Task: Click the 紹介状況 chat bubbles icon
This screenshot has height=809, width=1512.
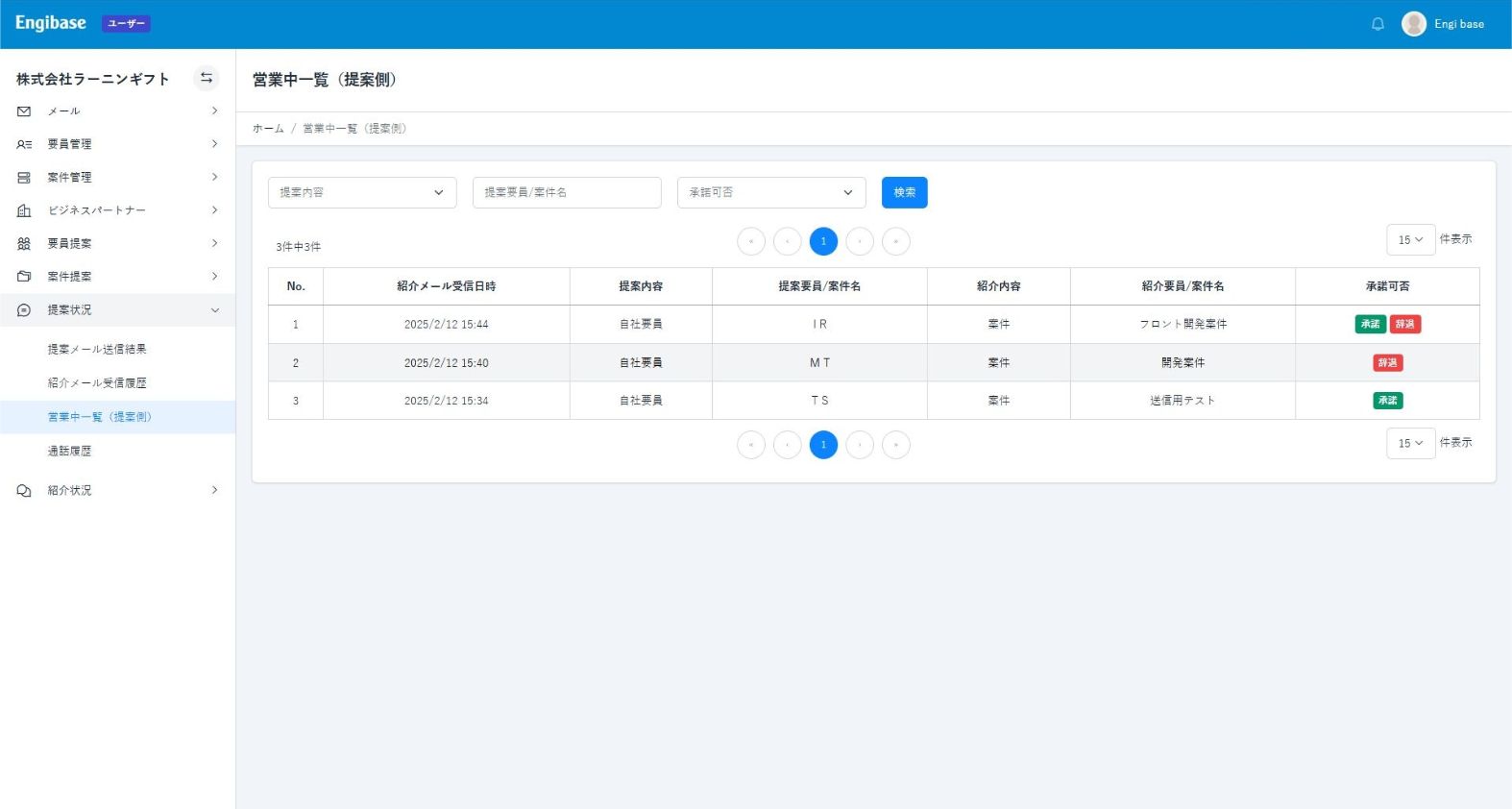Action: (x=24, y=491)
